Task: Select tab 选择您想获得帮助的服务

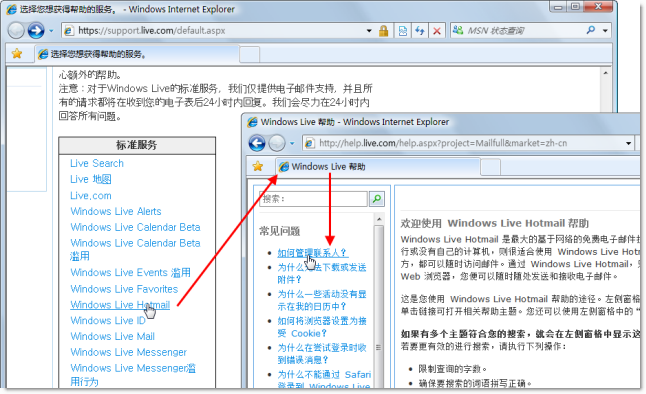Action: (x=137, y=54)
